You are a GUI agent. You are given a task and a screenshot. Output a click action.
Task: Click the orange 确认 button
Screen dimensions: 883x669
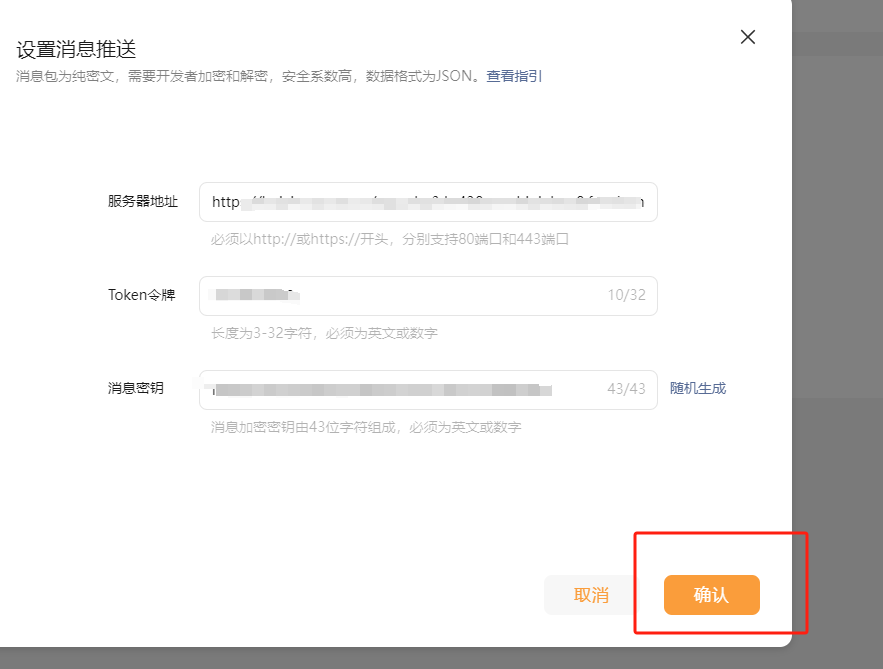coord(712,595)
